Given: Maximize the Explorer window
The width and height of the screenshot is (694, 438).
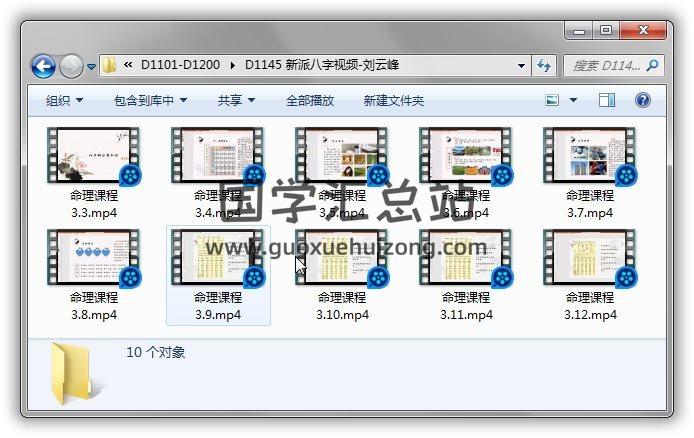Looking at the screenshot, I should tap(606, 31).
